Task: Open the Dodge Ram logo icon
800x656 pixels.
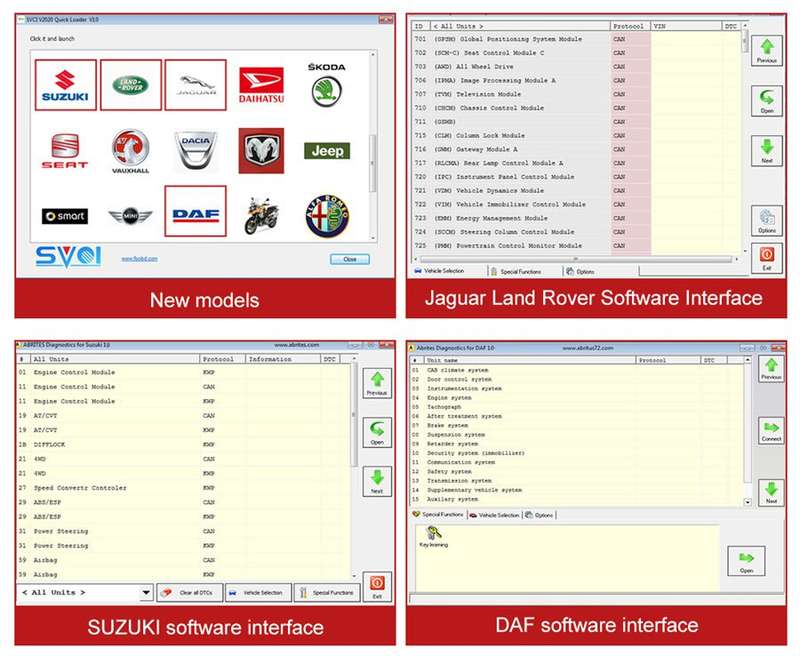Action: point(261,150)
